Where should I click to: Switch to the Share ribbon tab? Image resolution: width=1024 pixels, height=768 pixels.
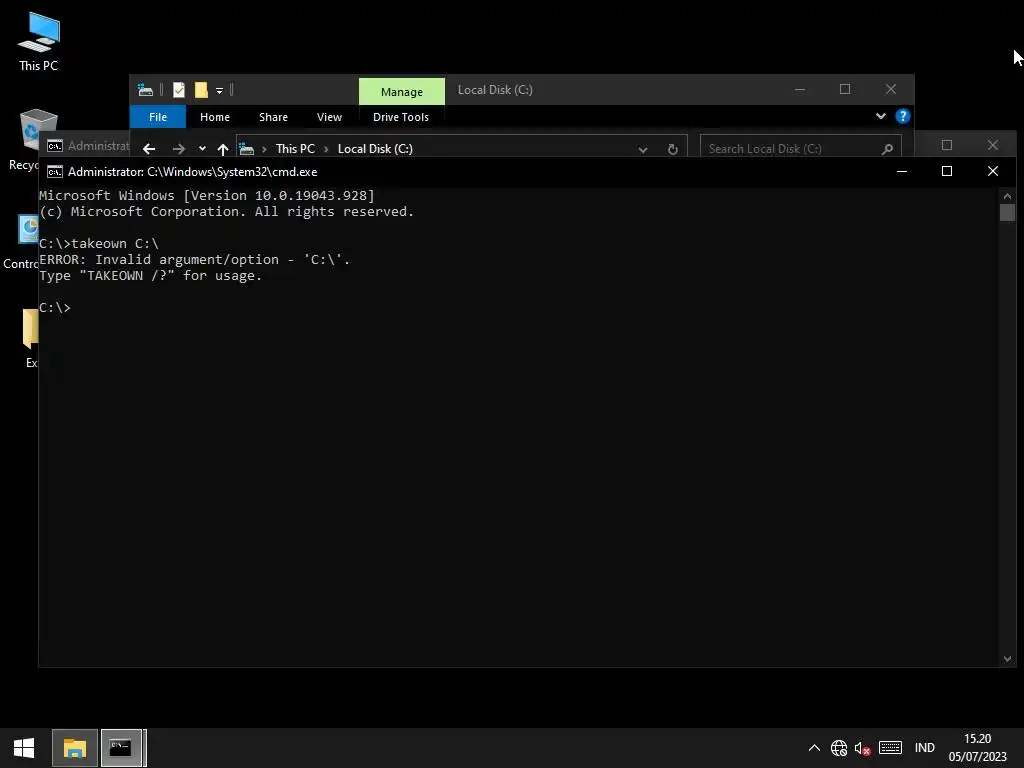pyautogui.click(x=273, y=117)
